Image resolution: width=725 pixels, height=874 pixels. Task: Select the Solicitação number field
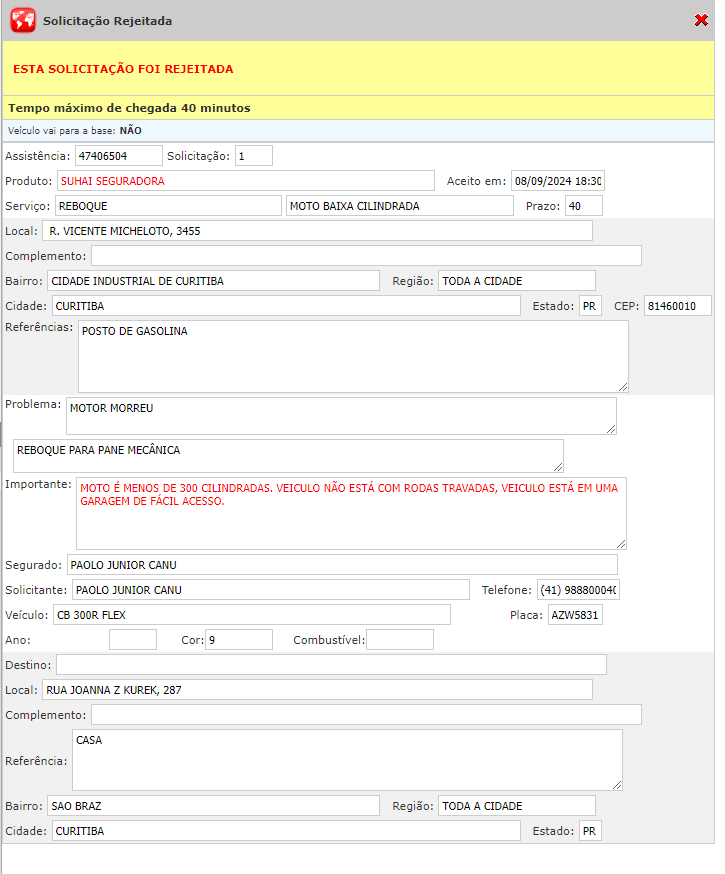coord(253,156)
